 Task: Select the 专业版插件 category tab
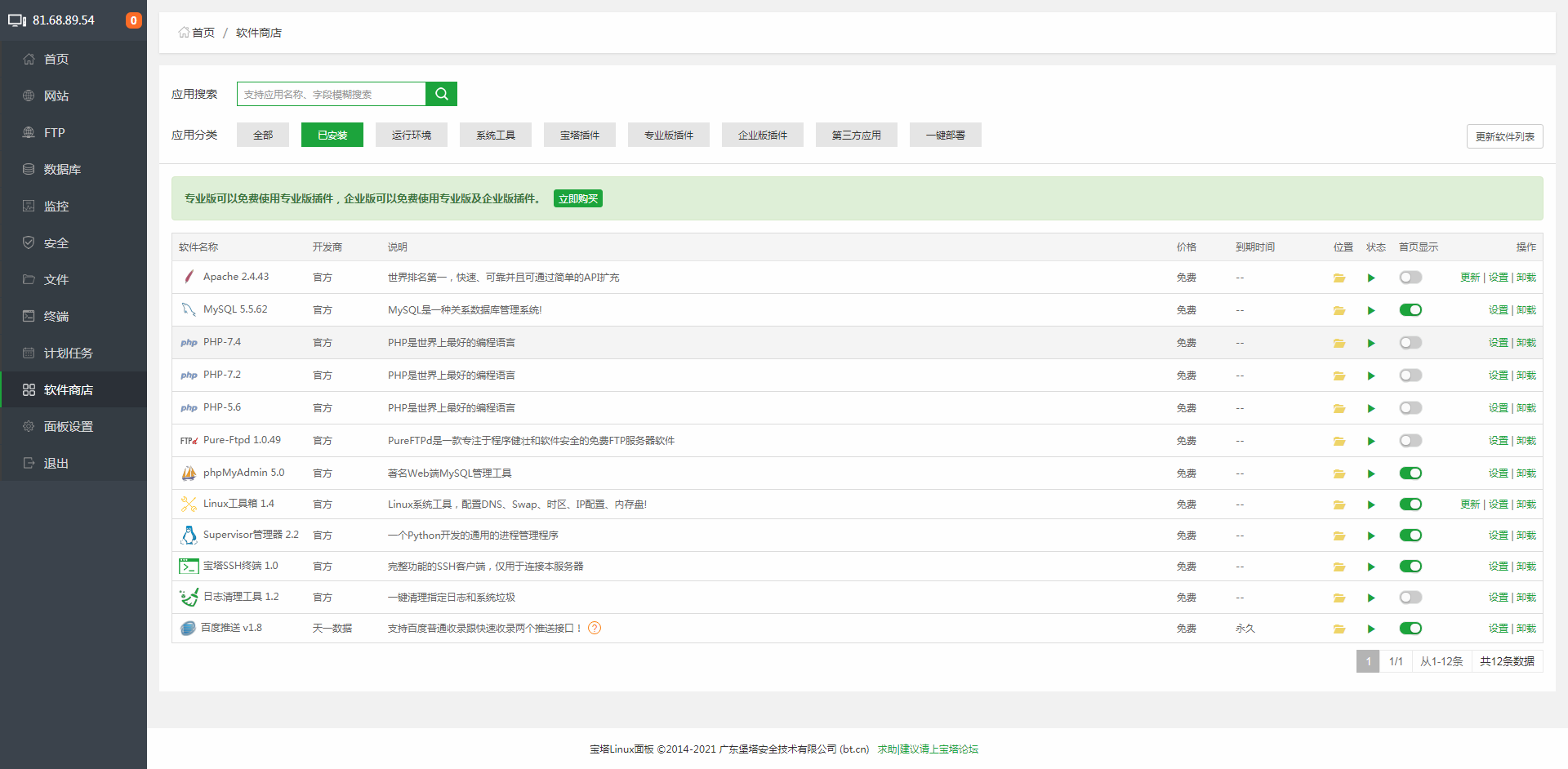click(x=669, y=135)
